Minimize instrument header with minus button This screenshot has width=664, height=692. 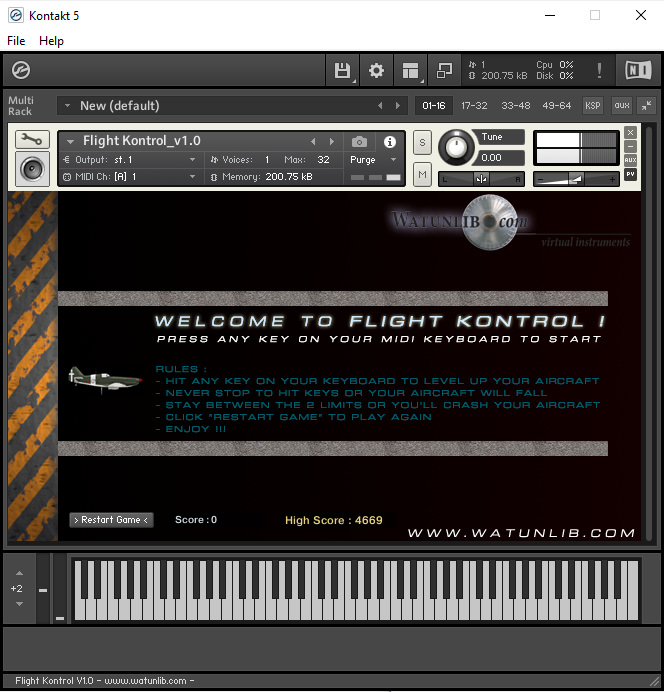[630, 146]
